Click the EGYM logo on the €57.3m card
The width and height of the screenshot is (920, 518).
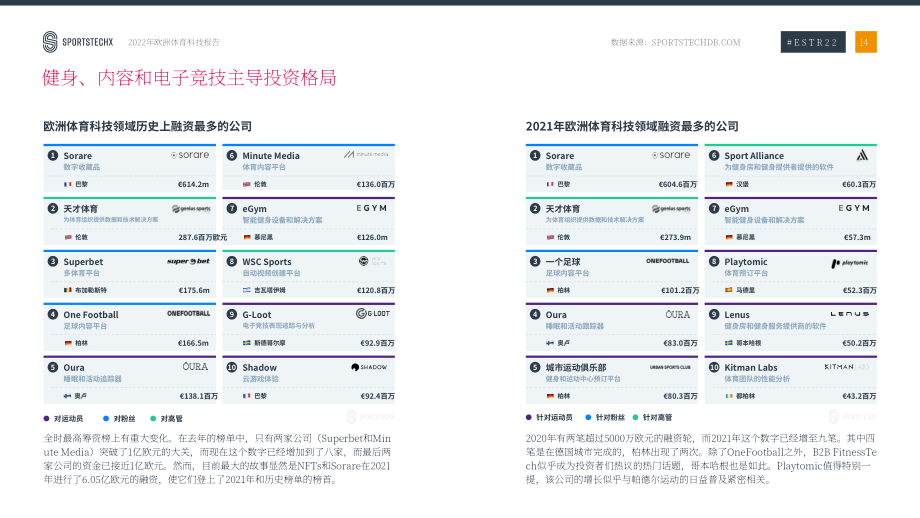pos(854,208)
